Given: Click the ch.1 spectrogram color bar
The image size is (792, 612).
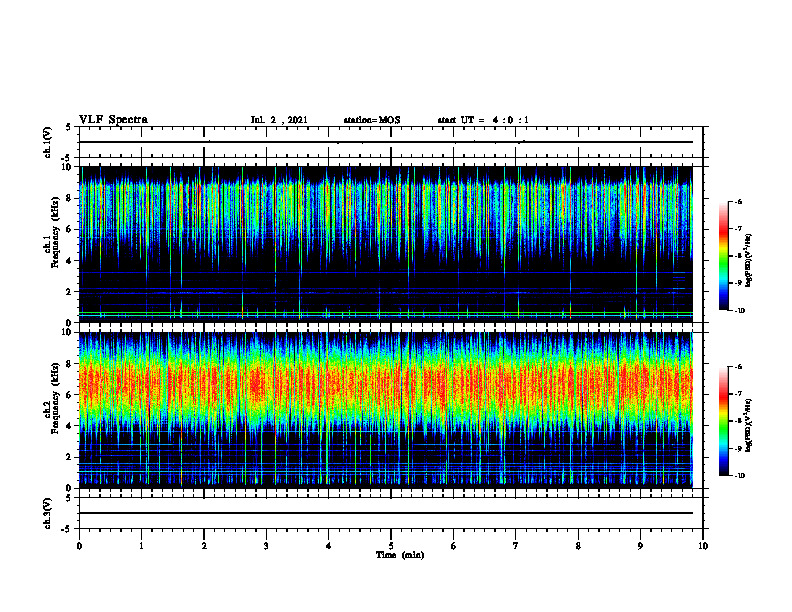Looking at the screenshot, I should click(x=723, y=256).
